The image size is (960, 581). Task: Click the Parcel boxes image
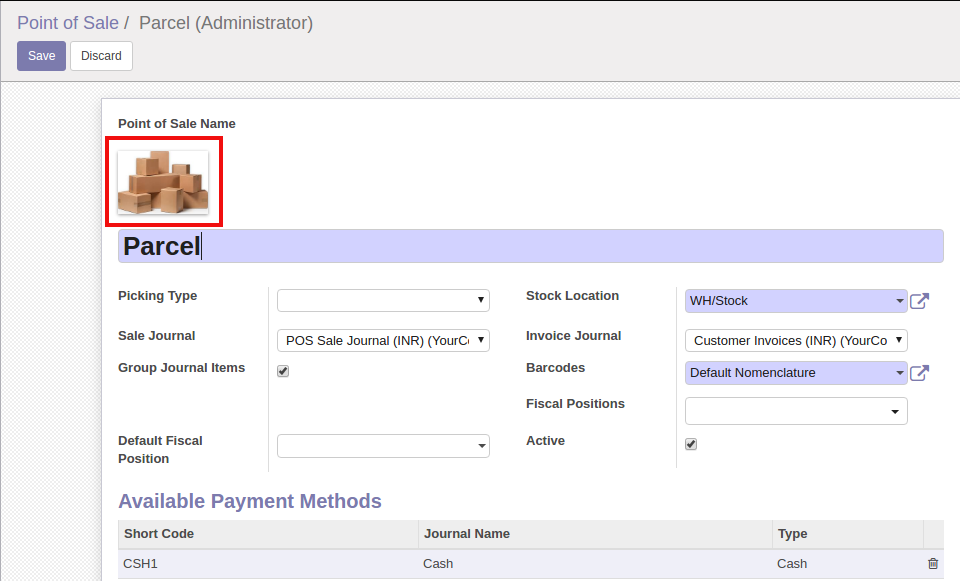tap(163, 182)
